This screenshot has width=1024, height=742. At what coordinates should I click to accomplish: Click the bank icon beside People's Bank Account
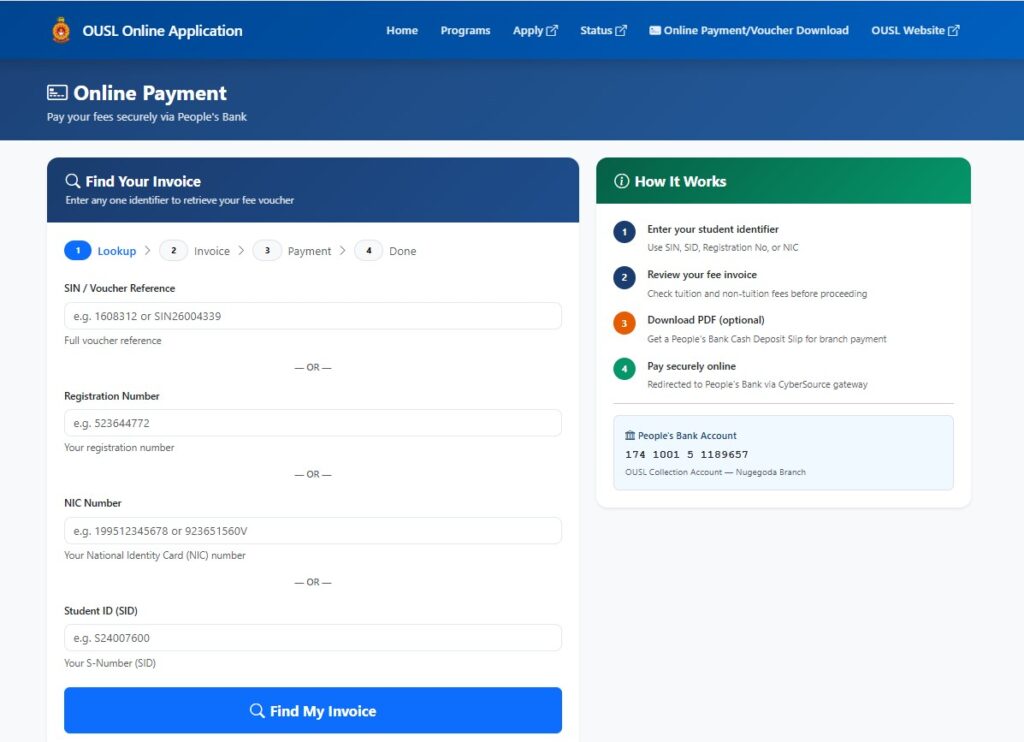point(630,436)
